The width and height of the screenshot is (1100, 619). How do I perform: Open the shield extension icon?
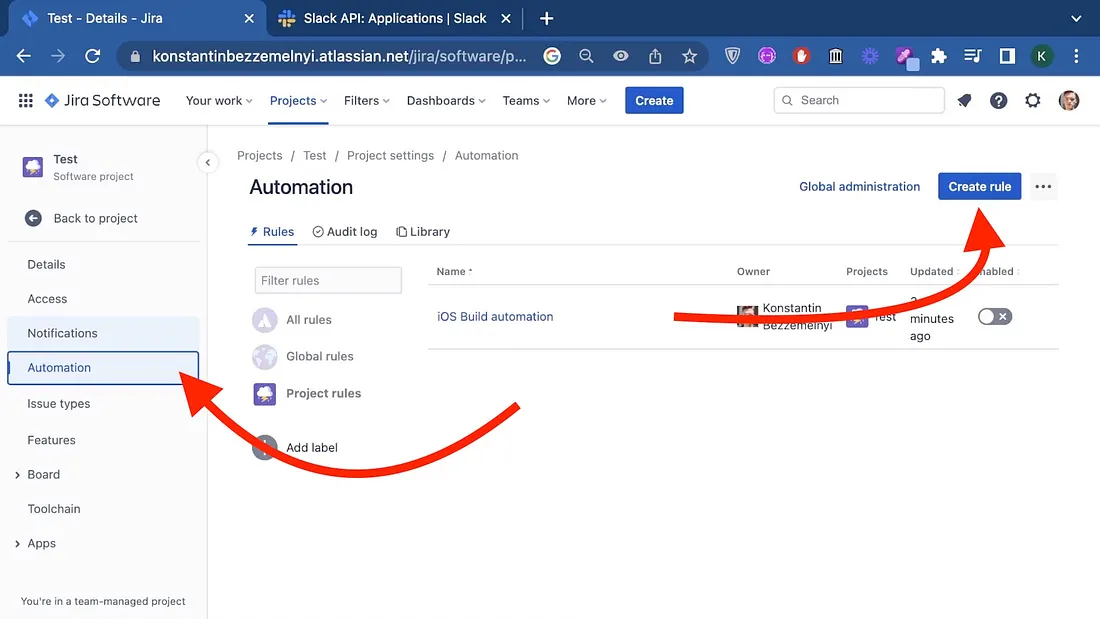tap(732, 56)
